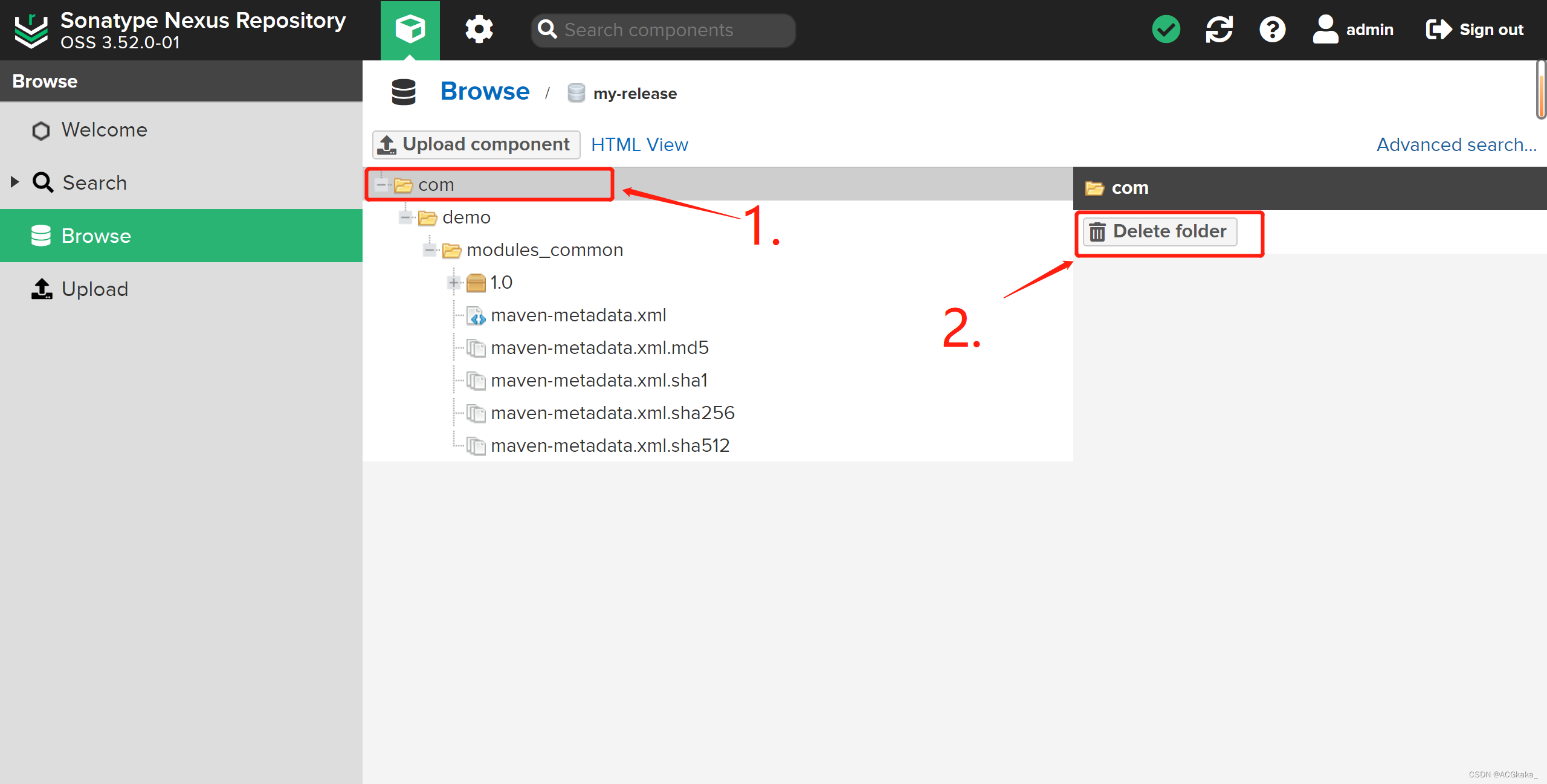Click the Delete folder button

coord(1160,232)
